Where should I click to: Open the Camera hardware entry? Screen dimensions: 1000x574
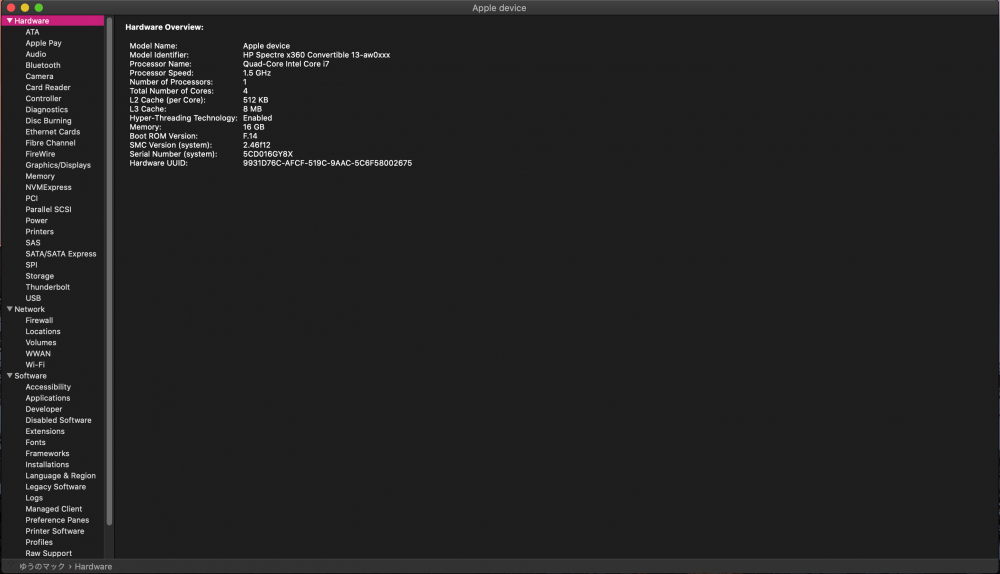point(40,77)
